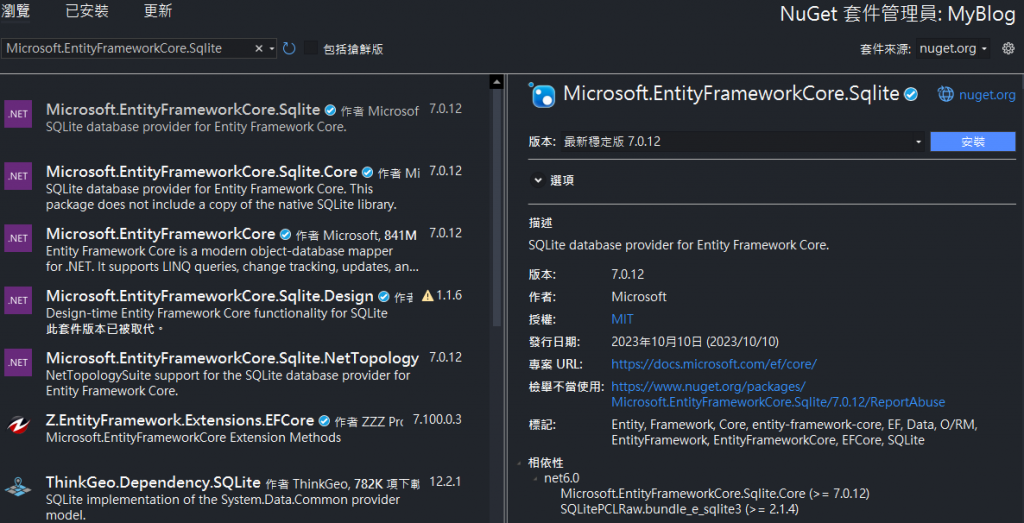Click deprecated warning icon on Sqlite.Design
This screenshot has height=523, width=1024.
[428, 296]
